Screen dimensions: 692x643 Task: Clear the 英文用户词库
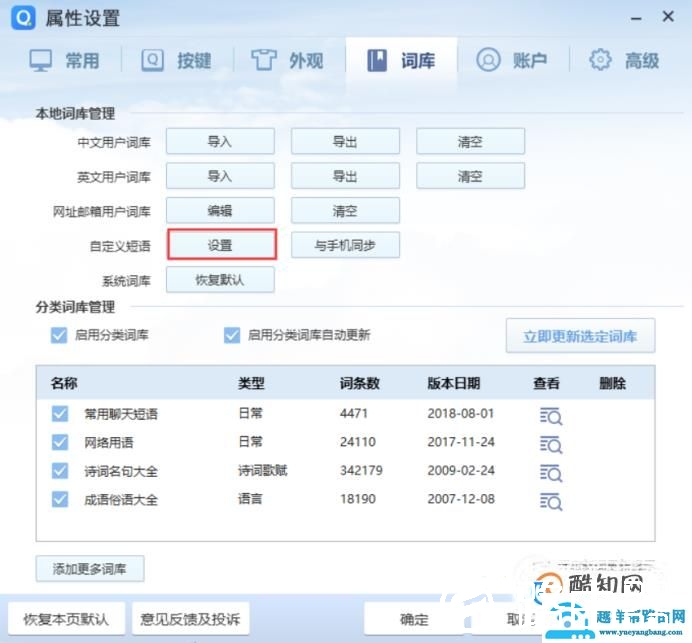tap(470, 176)
